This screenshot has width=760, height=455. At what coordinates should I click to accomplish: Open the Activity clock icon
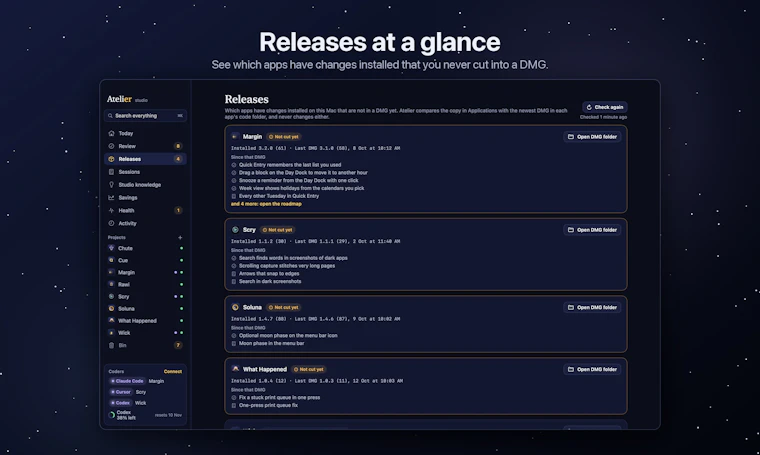click(111, 223)
